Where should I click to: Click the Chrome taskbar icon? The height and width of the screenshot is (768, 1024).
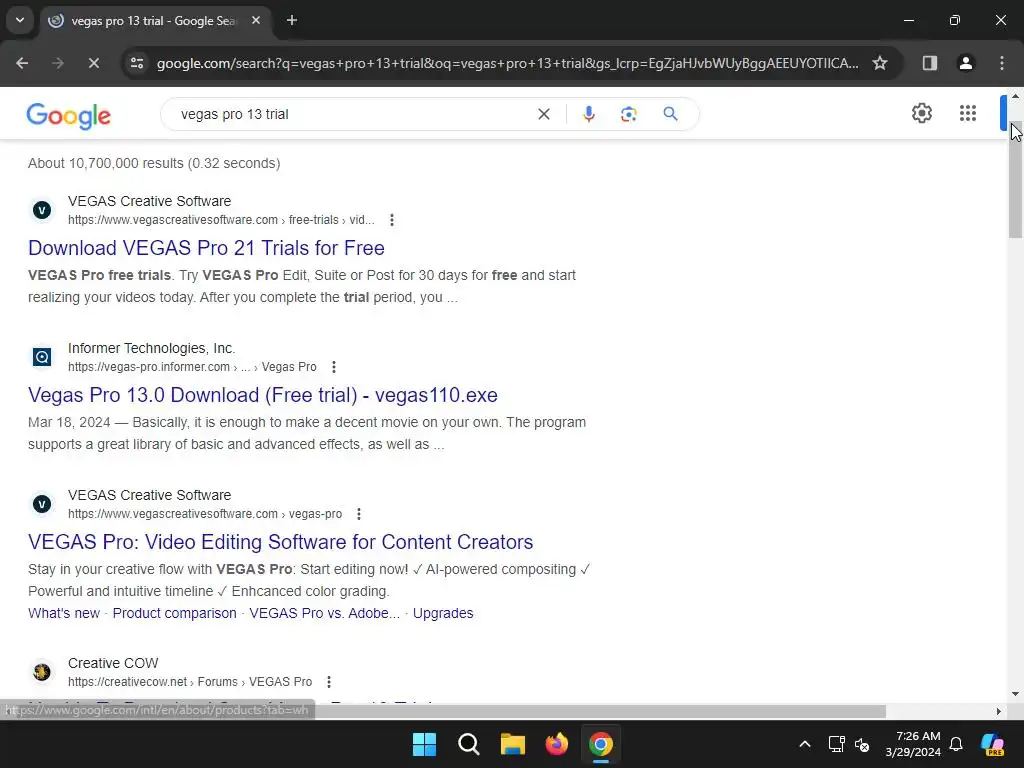tap(601, 744)
